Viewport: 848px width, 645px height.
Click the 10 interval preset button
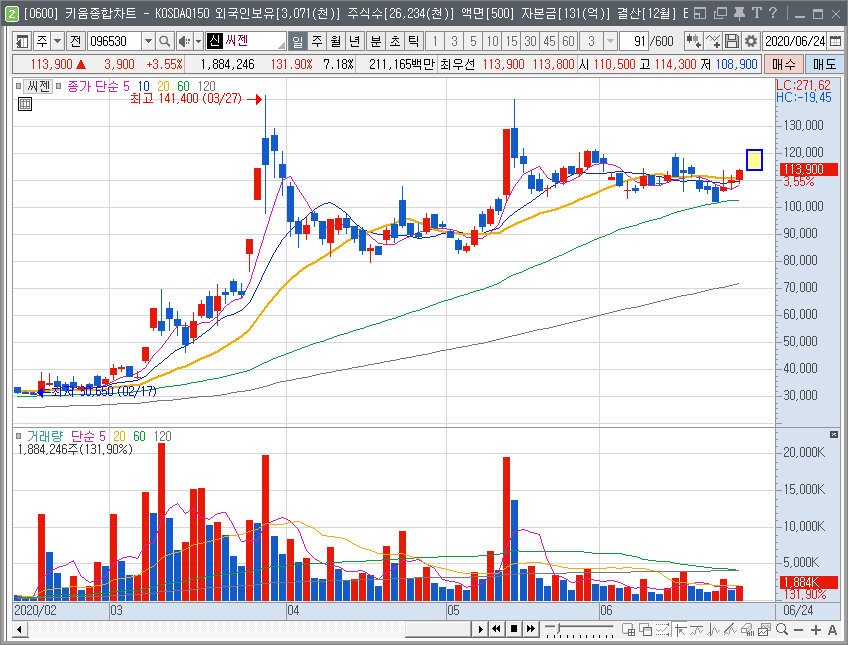tap(492, 41)
